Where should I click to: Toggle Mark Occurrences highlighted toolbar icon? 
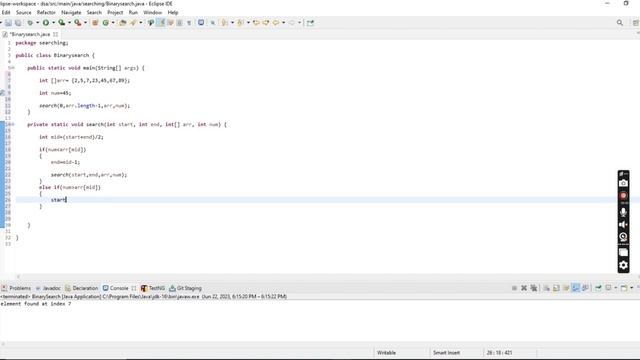(x=161, y=23)
